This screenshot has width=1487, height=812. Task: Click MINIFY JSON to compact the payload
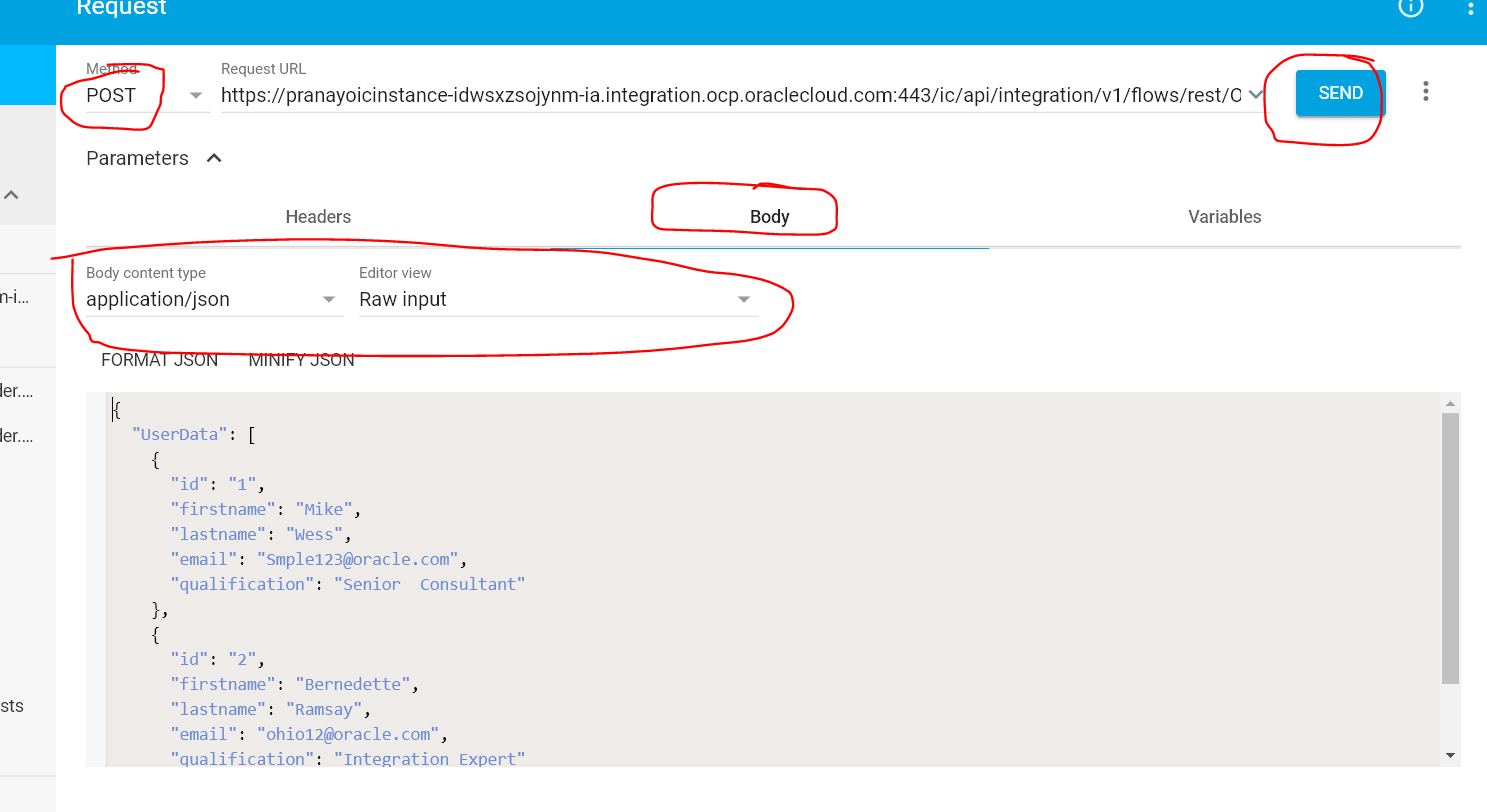(x=301, y=359)
